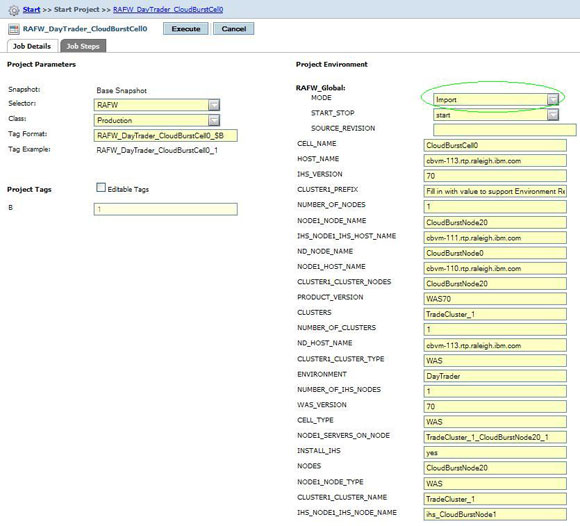Click the NODES input field
This screenshot has height=526, width=580.
495,468
